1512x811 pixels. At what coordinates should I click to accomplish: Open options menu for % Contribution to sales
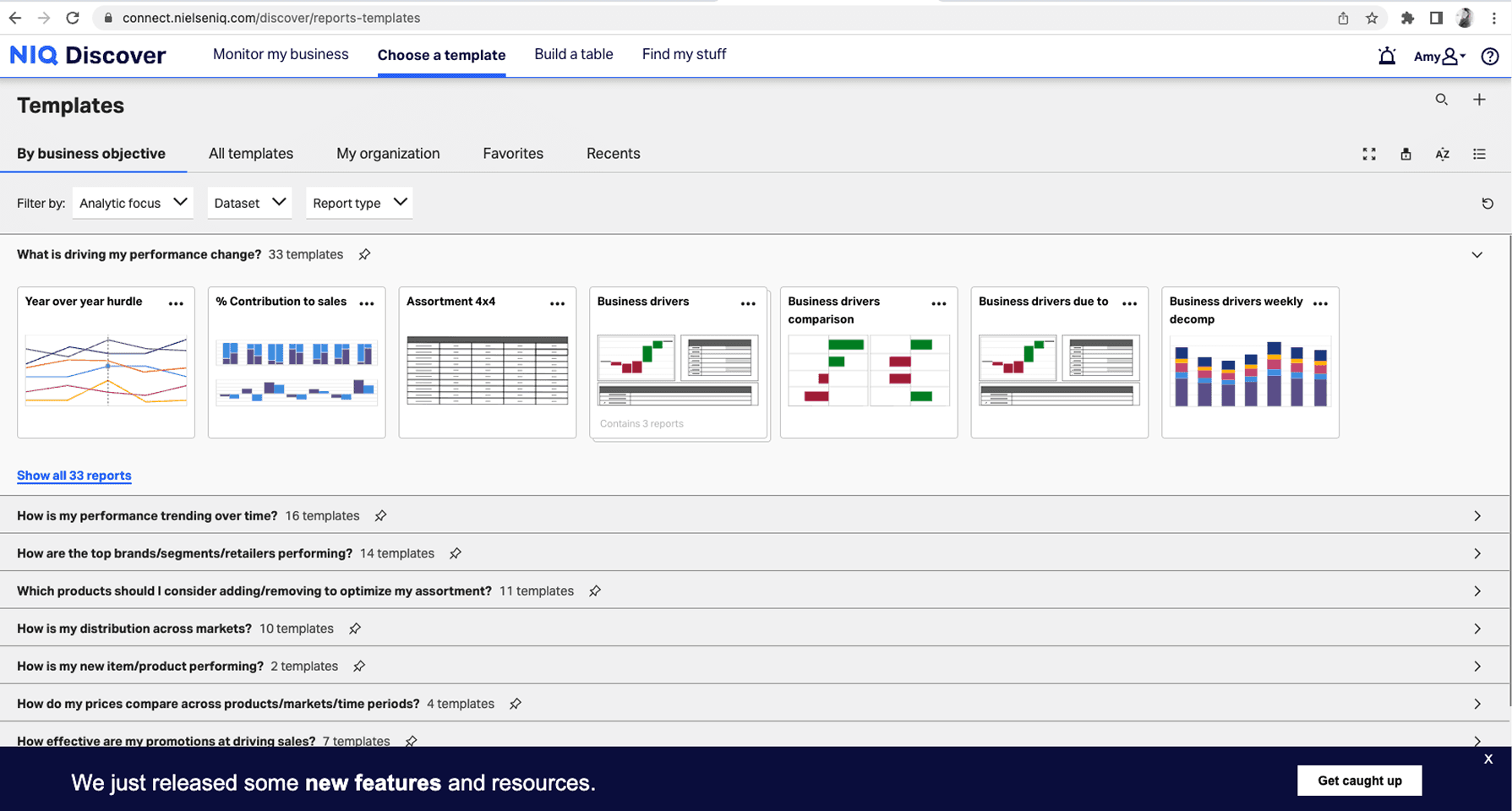click(367, 303)
